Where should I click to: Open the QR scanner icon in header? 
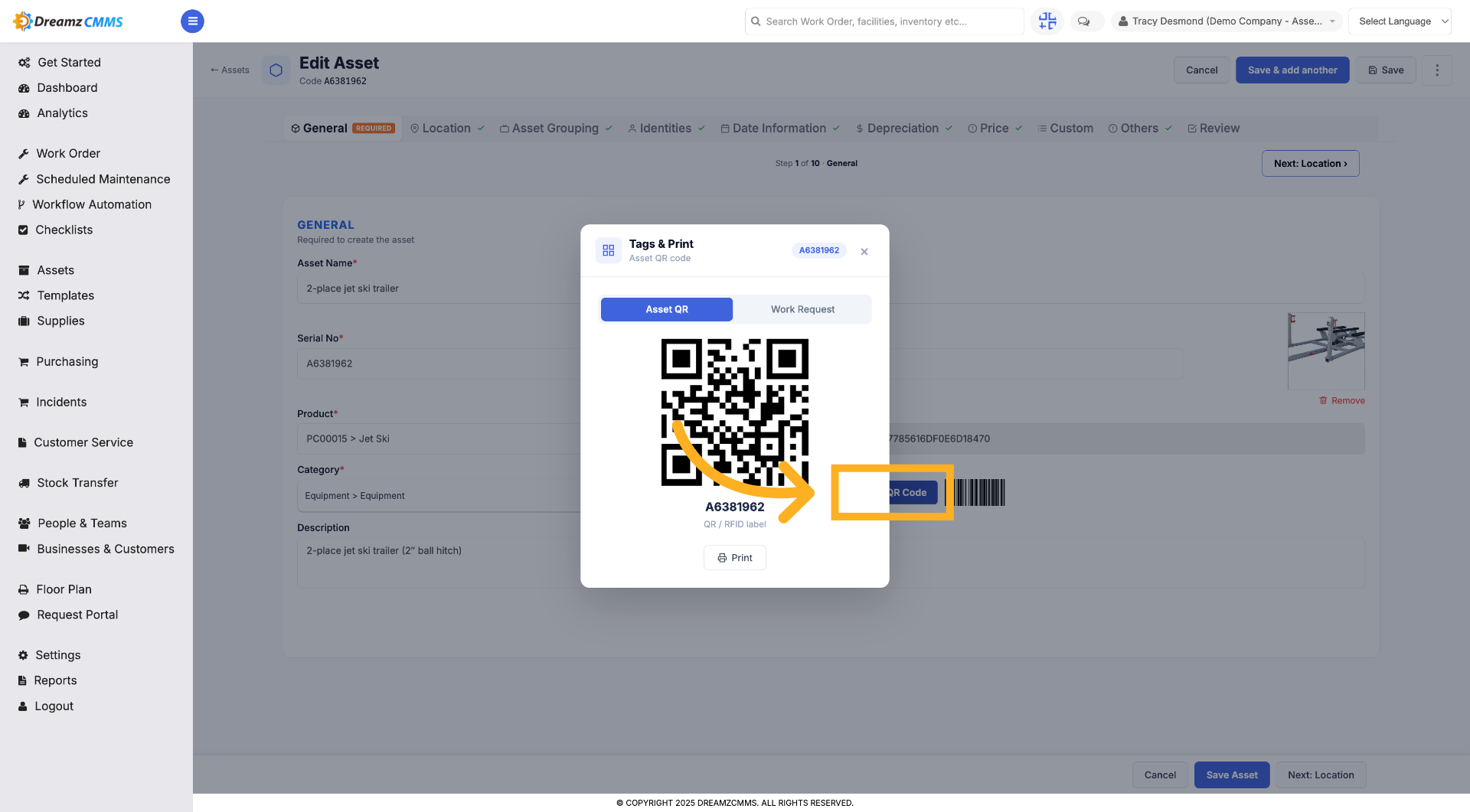pos(1047,21)
